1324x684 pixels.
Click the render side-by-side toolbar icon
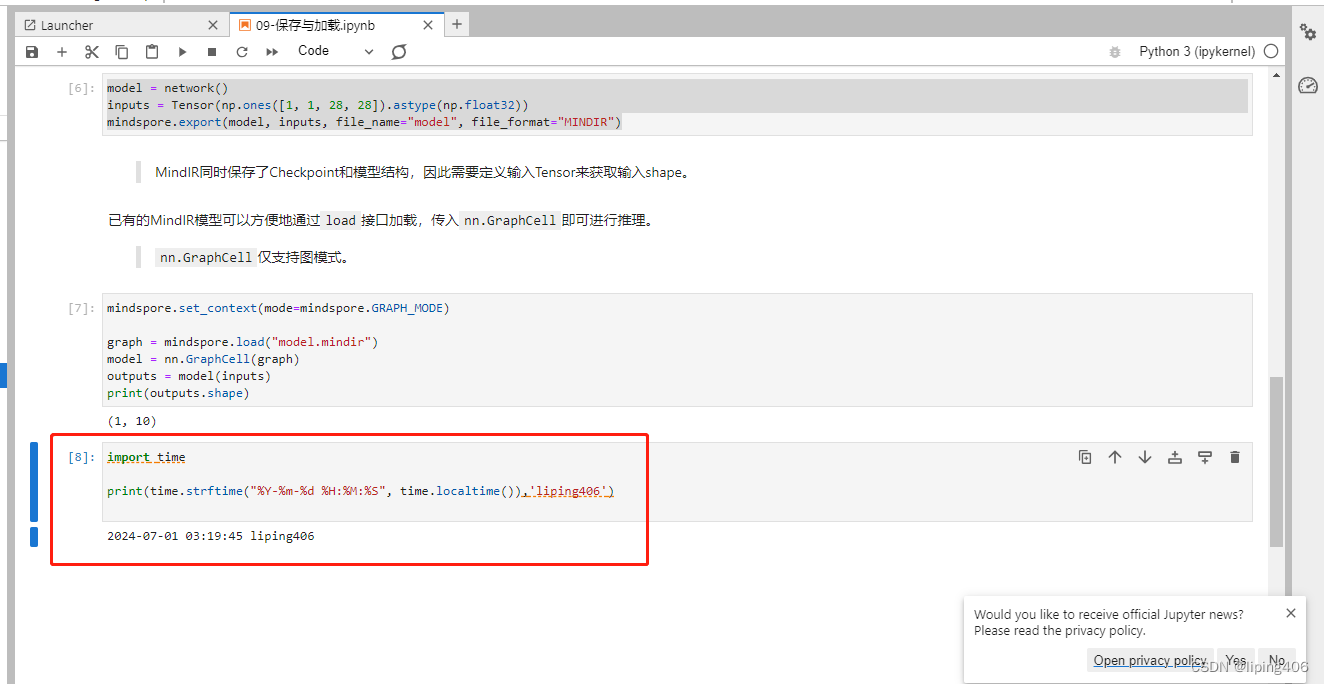pos(399,52)
